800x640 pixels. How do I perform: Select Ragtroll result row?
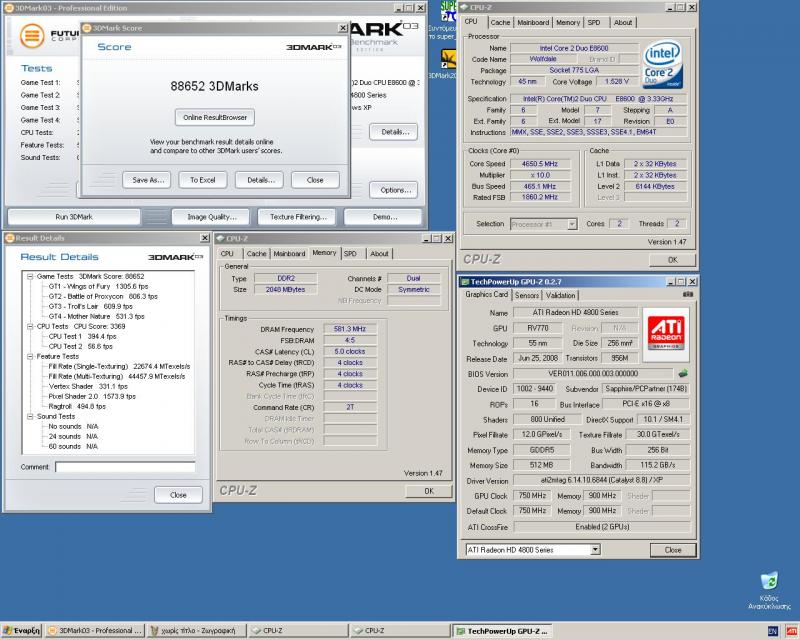(77, 406)
